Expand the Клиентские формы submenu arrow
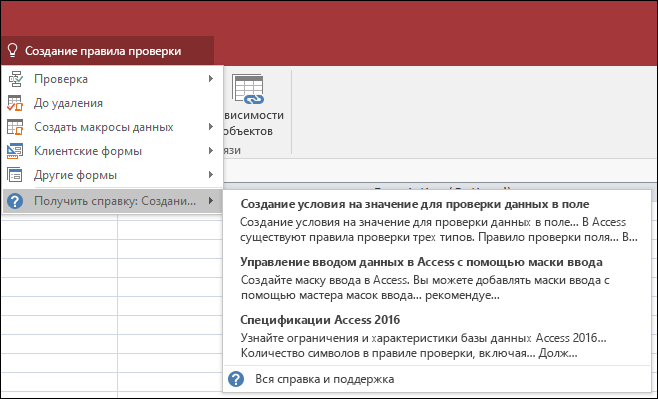Image resolution: width=658 pixels, height=399 pixels. click(x=211, y=151)
